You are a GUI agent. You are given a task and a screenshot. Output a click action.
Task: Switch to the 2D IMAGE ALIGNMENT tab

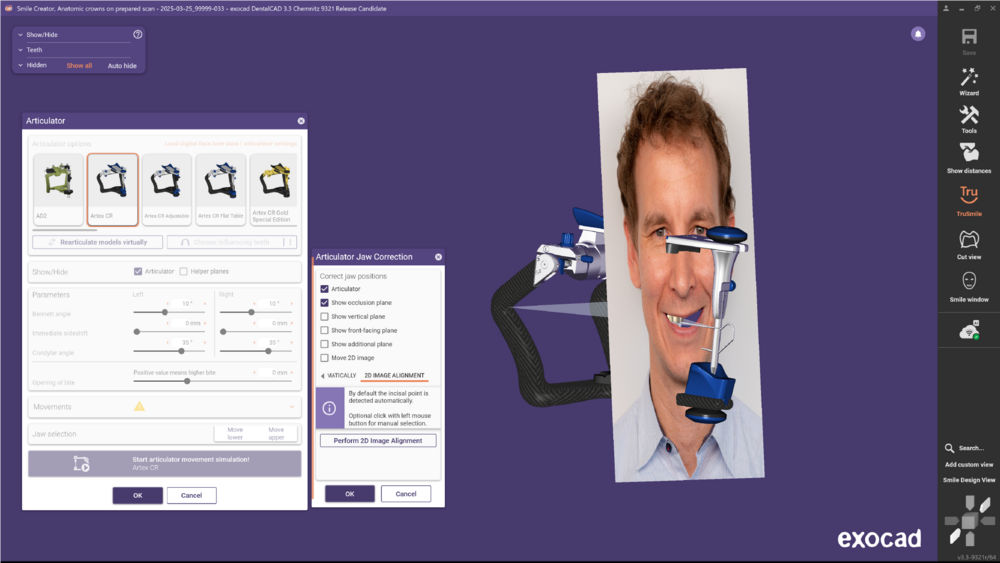394,376
